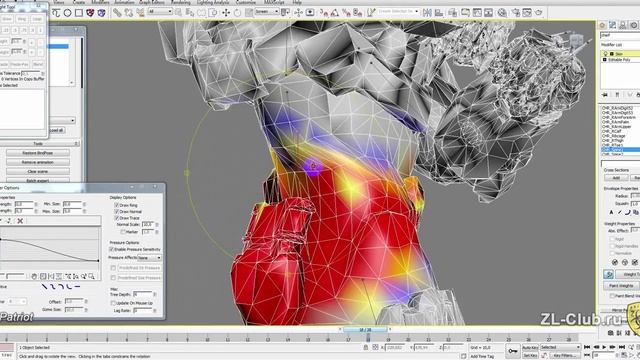Toggle Enable Pressure Sensitivity checkbox

tap(111, 249)
